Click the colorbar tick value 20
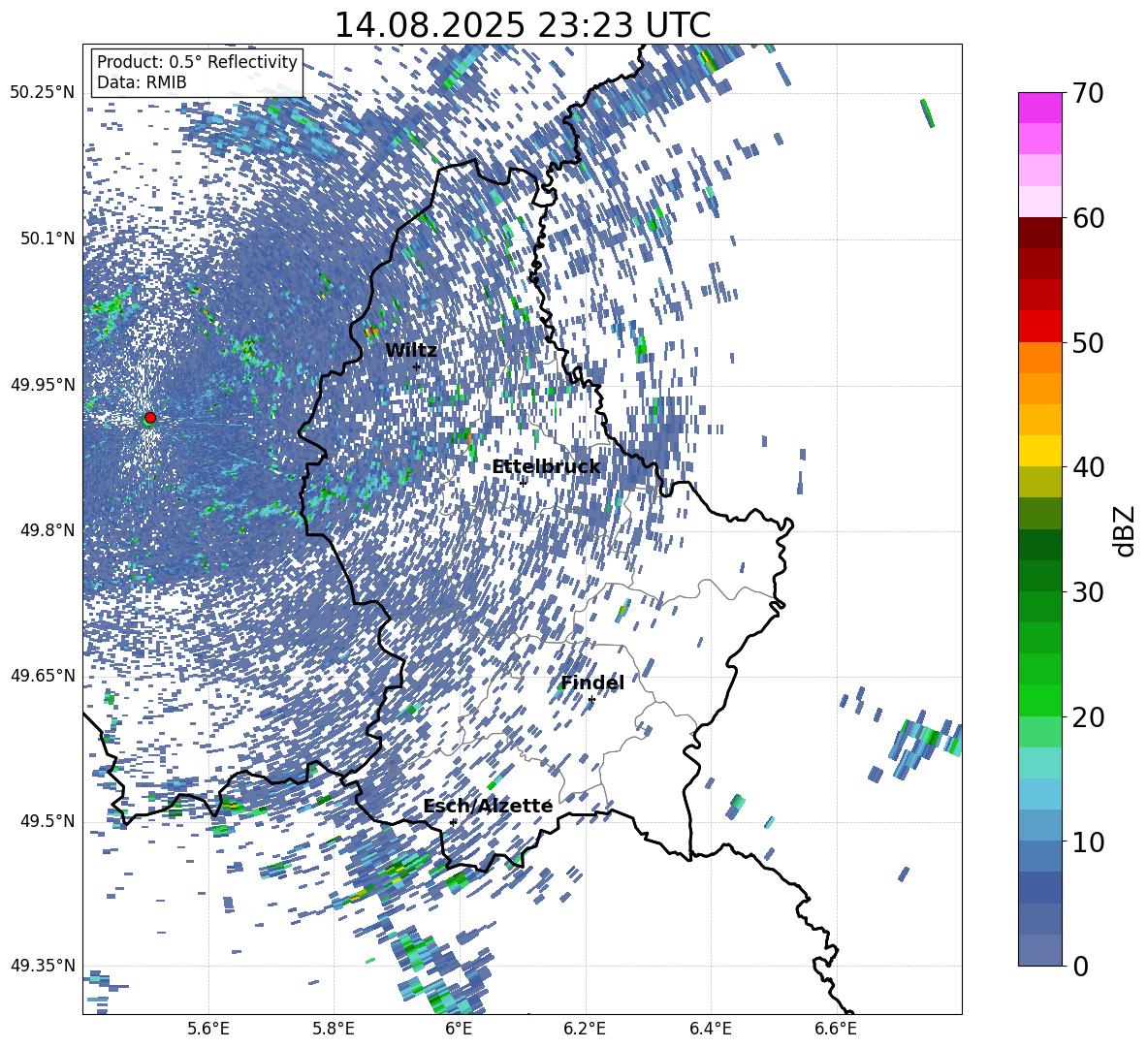The image size is (1148, 1048). tap(1087, 717)
